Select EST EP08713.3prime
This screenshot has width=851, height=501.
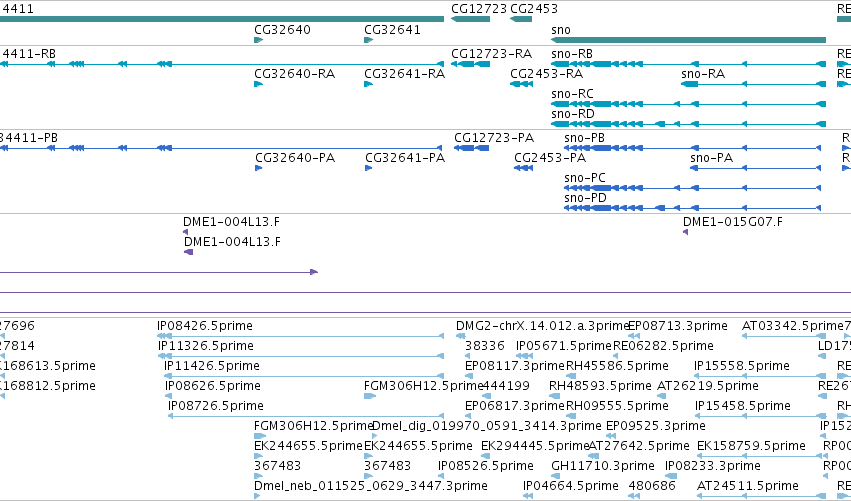(x=634, y=336)
